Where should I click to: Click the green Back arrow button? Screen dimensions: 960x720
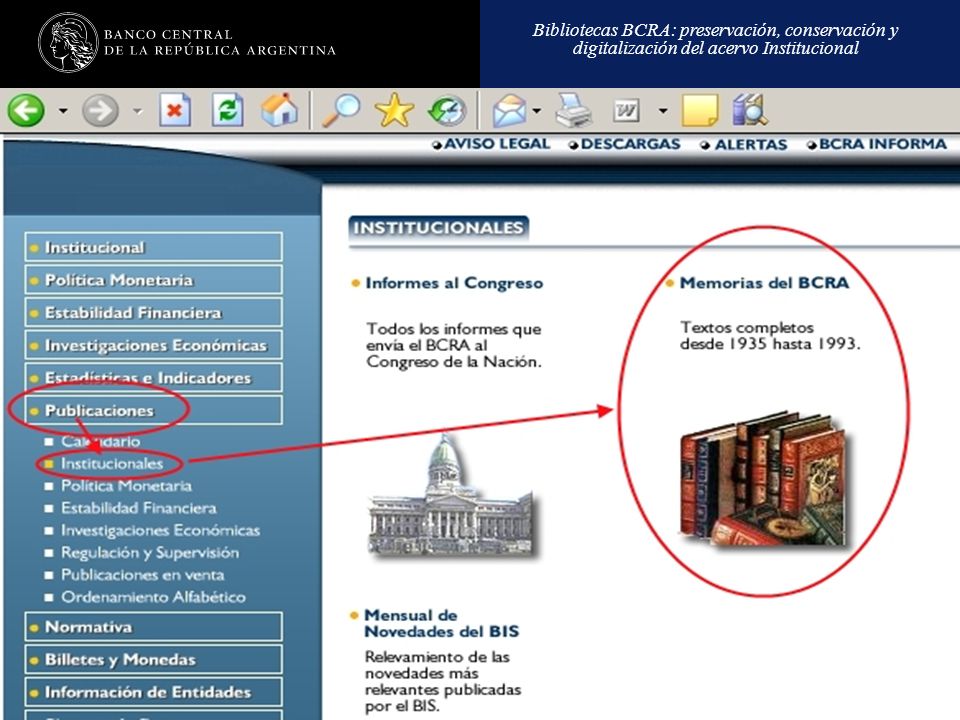click(26, 111)
